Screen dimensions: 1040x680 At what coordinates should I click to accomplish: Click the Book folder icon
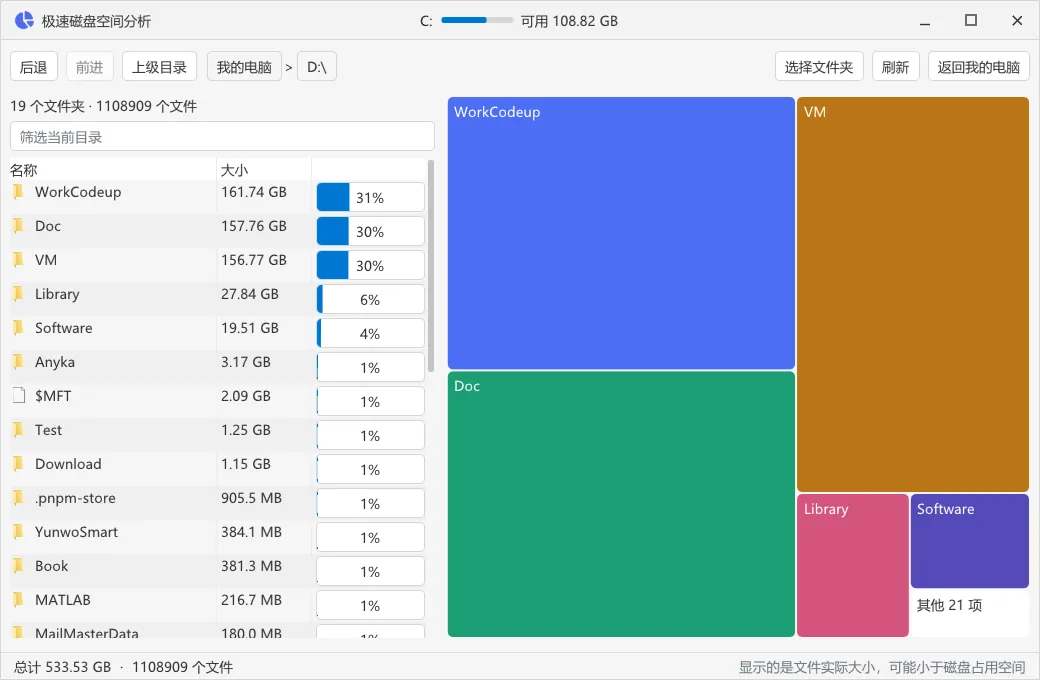[19, 566]
